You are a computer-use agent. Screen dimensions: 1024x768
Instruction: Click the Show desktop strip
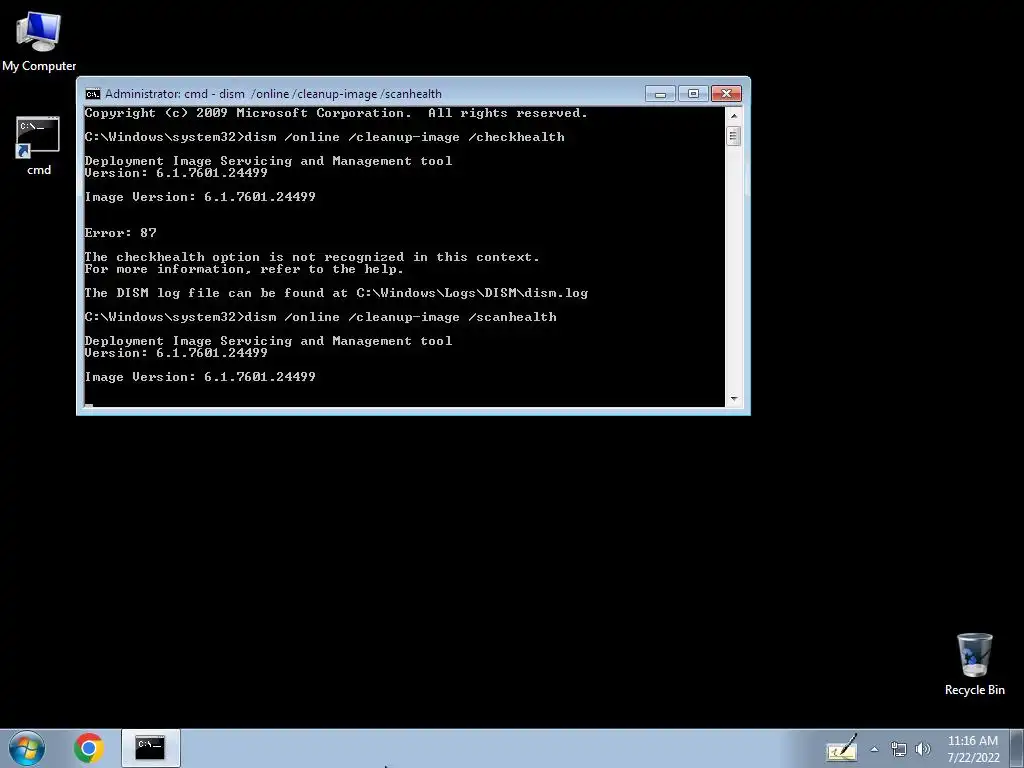(1017, 749)
